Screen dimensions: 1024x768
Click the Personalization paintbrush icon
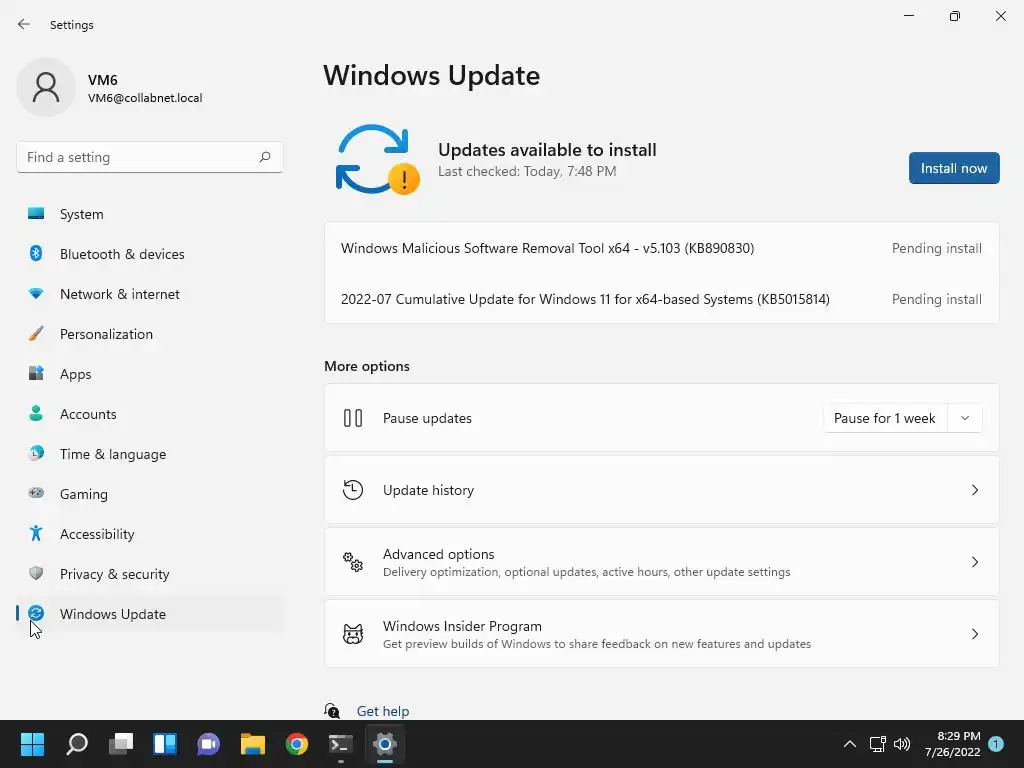click(x=36, y=334)
